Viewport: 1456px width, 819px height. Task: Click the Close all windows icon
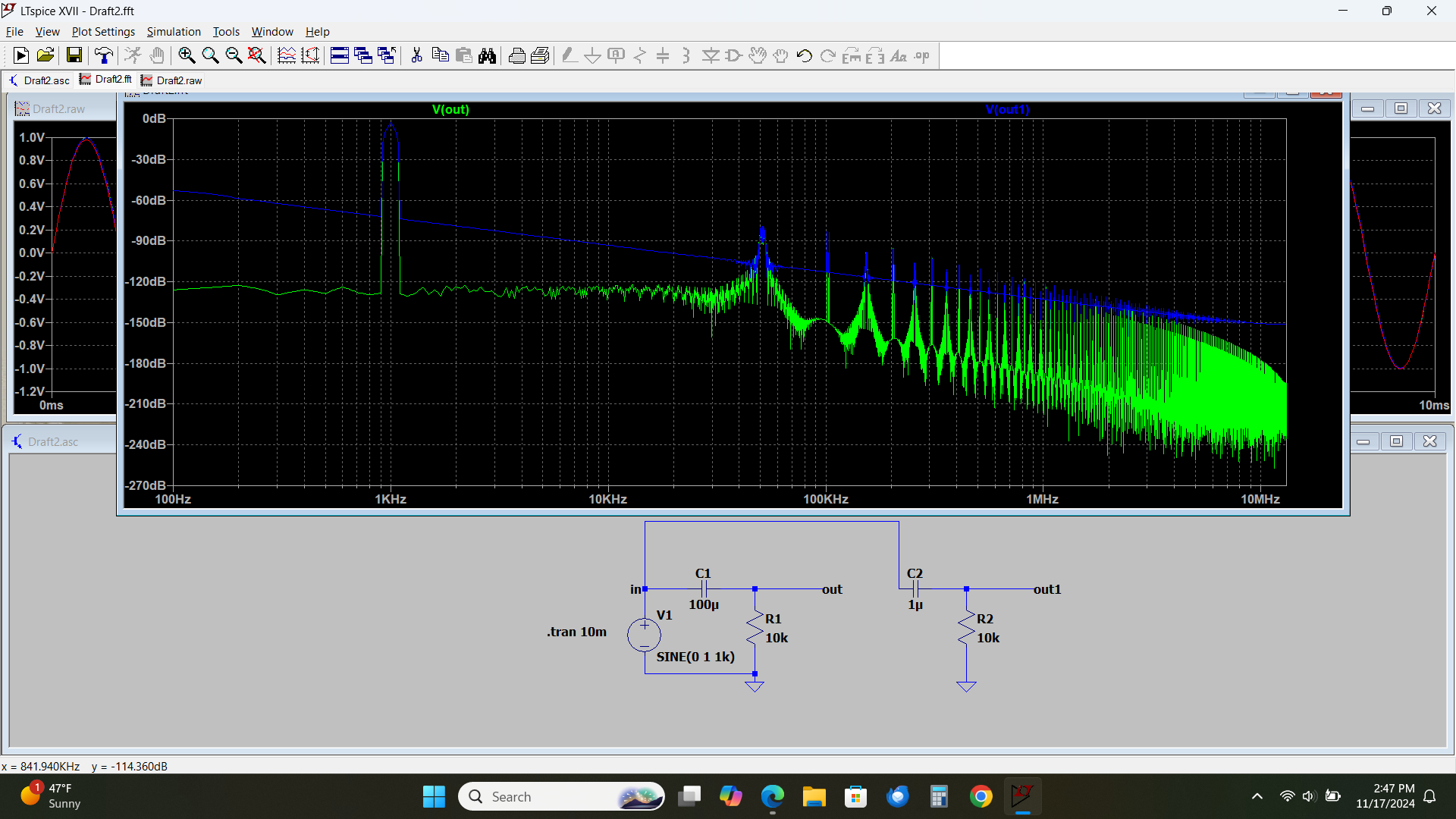coord(387,55)
